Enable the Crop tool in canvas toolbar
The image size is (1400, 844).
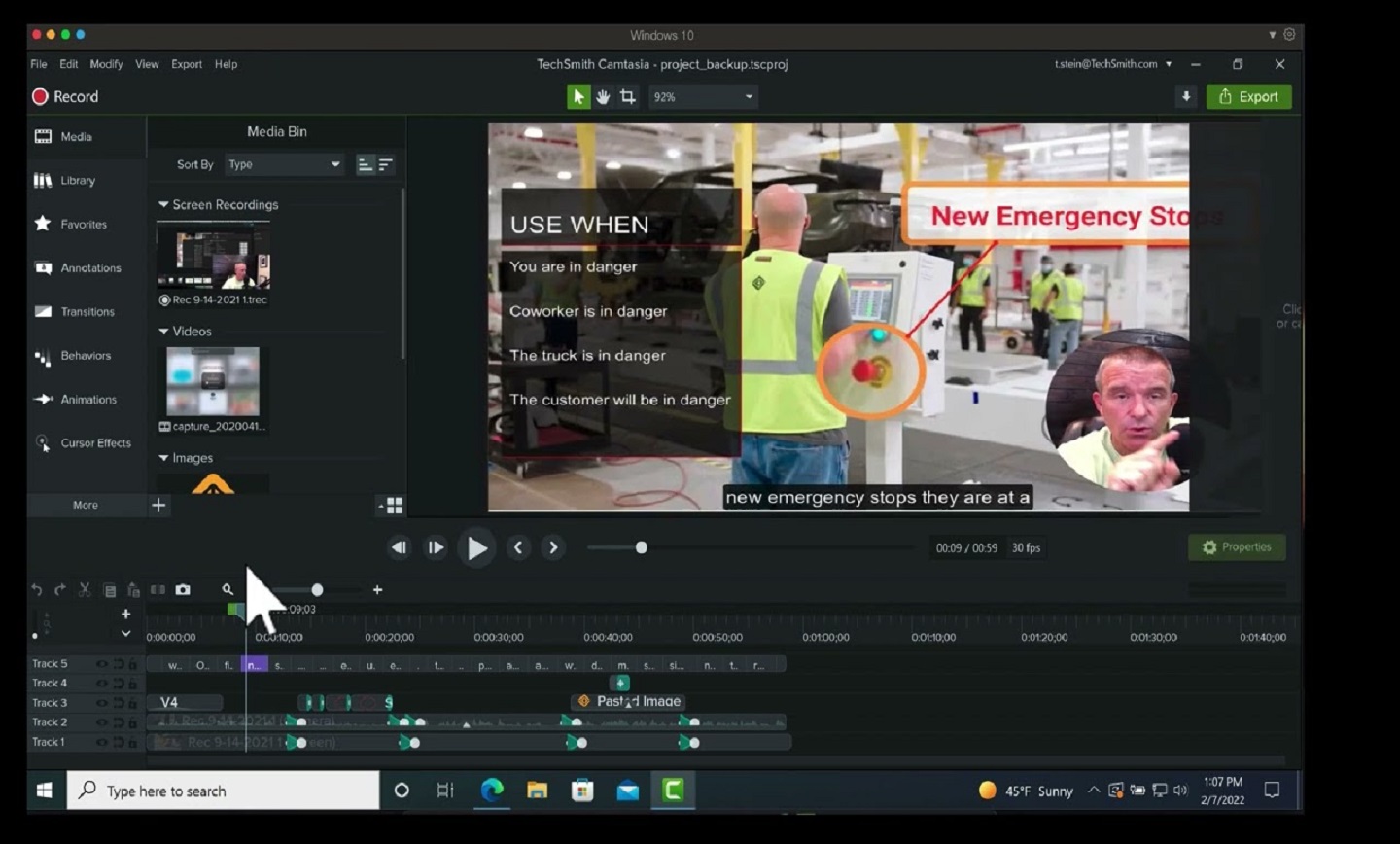628,96
